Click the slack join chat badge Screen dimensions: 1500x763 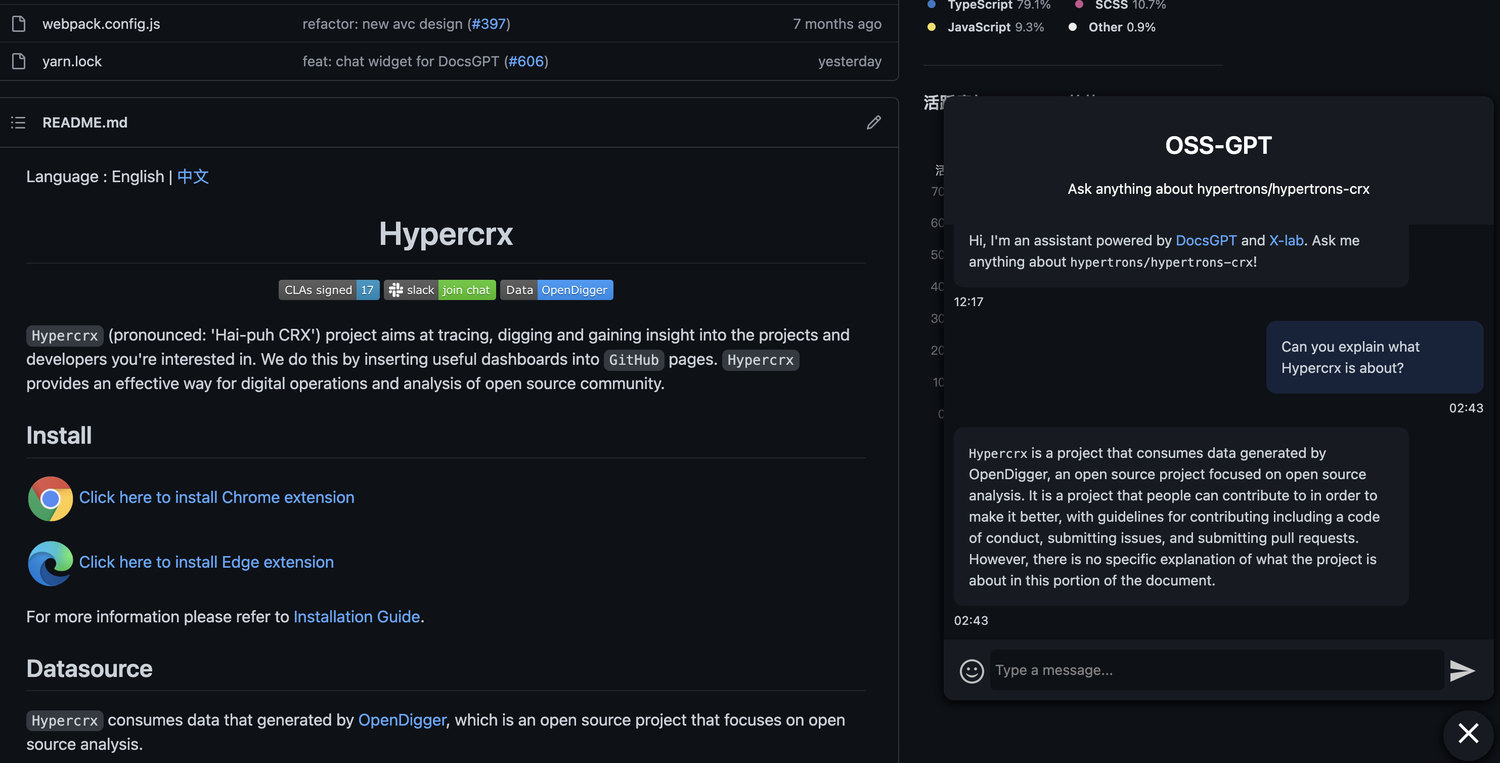[440, 290]
